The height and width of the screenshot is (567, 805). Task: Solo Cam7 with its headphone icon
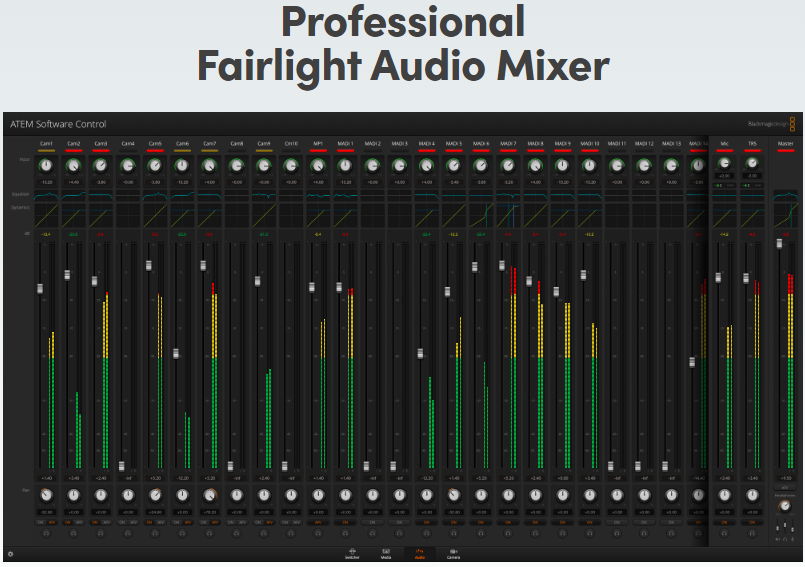(x=209, y=534)
